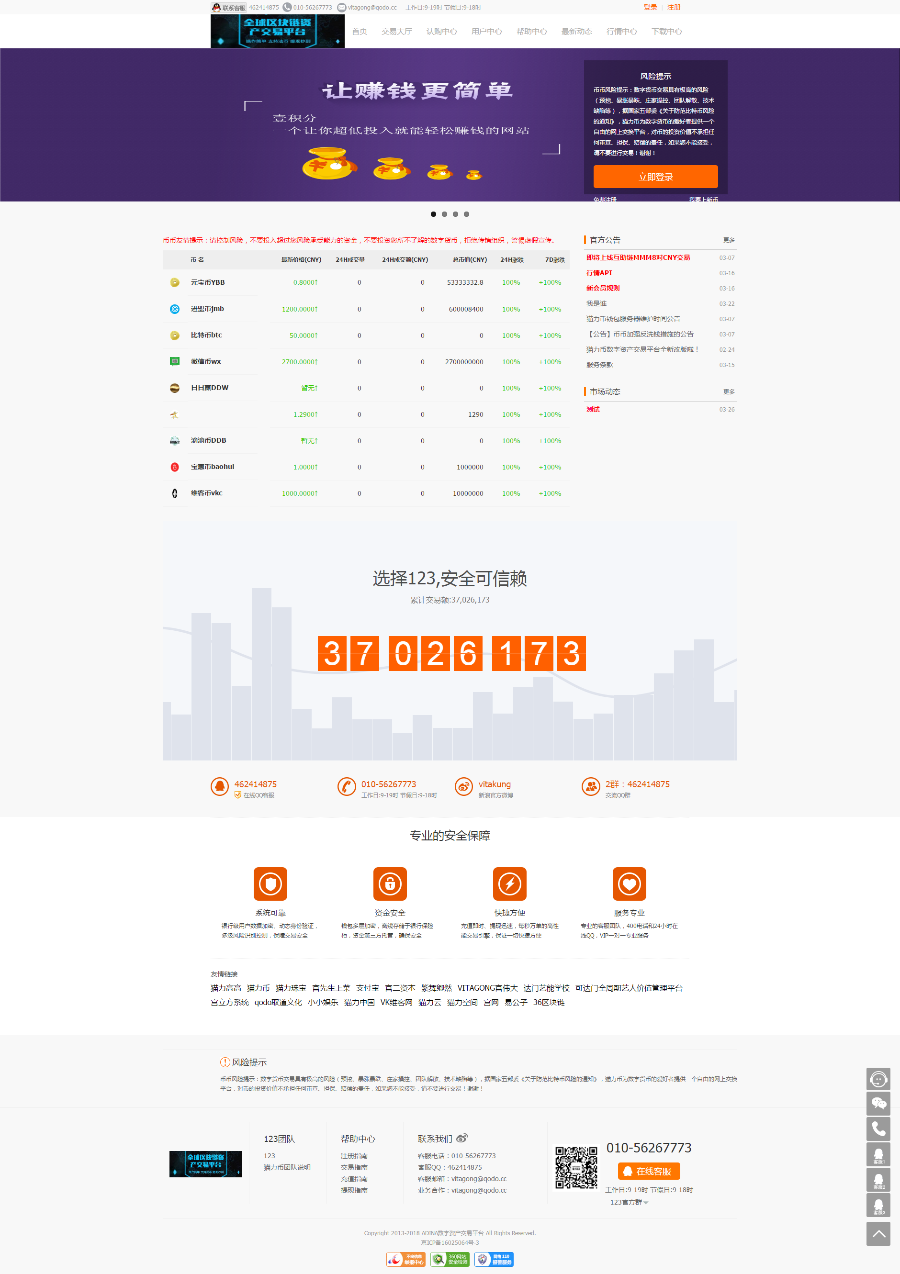Screen dimensions: 900x1274
Task: Open 用户中心 in the navigation bar
Action: coord(487,31)
